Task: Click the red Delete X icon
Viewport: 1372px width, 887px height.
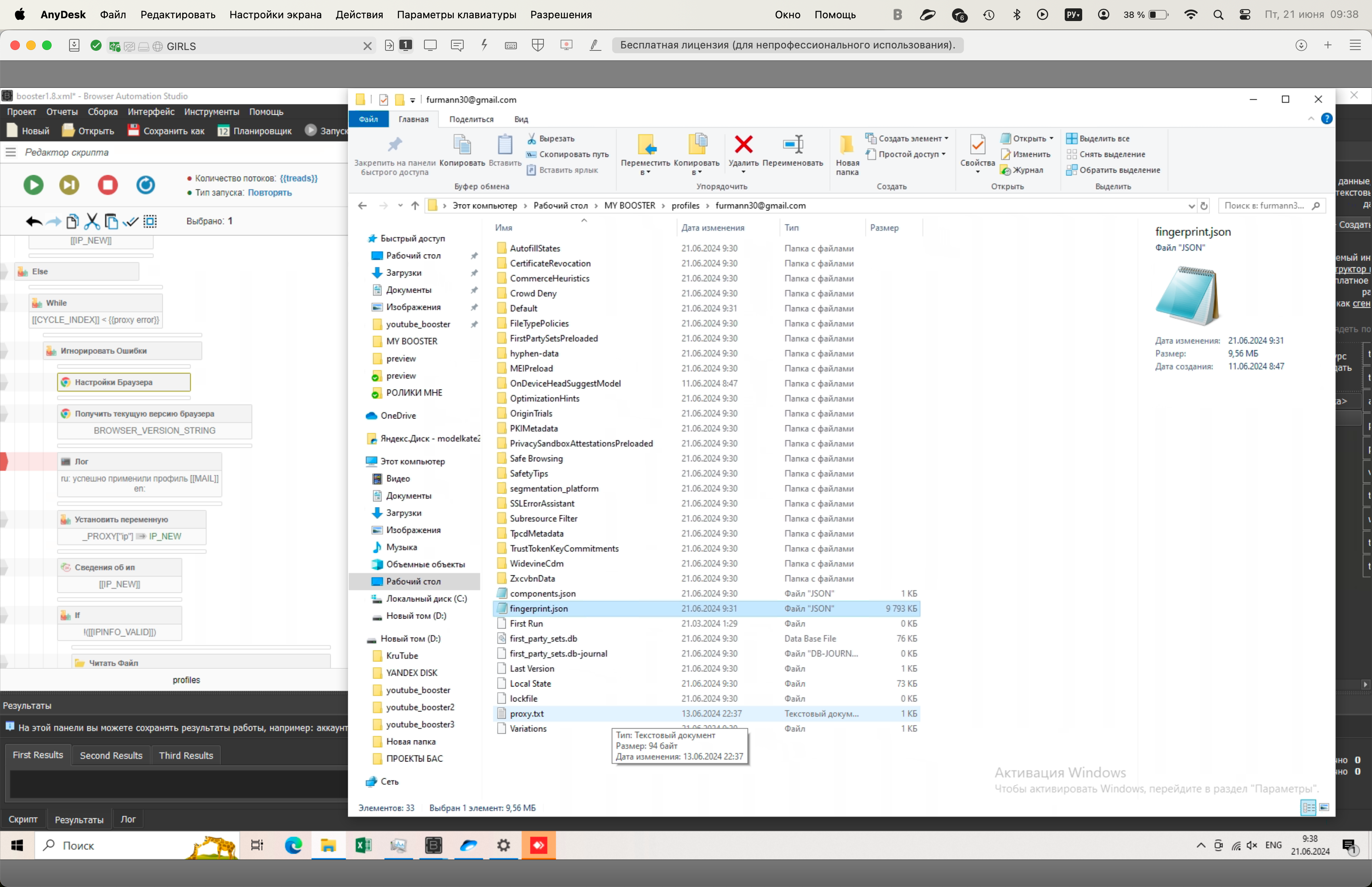Action: pyautogui.click(x=743, y=145)
